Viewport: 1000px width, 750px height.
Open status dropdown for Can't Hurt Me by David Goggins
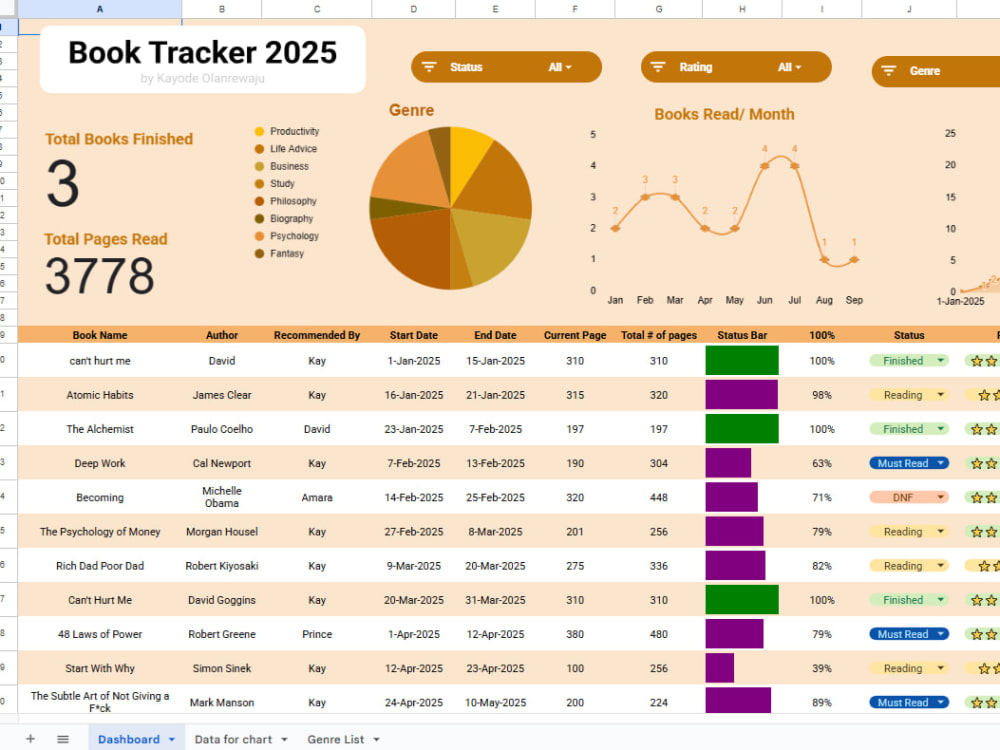tap(940, 600)
